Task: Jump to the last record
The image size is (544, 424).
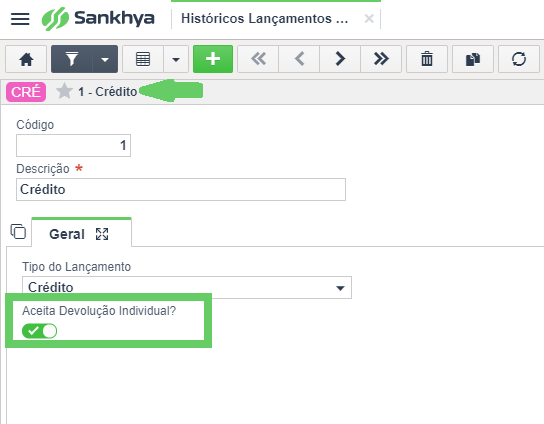Action: [x=381, y=59]
